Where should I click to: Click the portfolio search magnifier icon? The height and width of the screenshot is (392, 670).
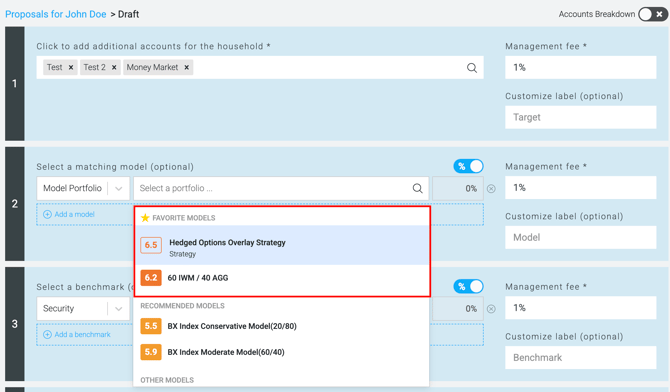pyautogui.click(x=417, y=188)
